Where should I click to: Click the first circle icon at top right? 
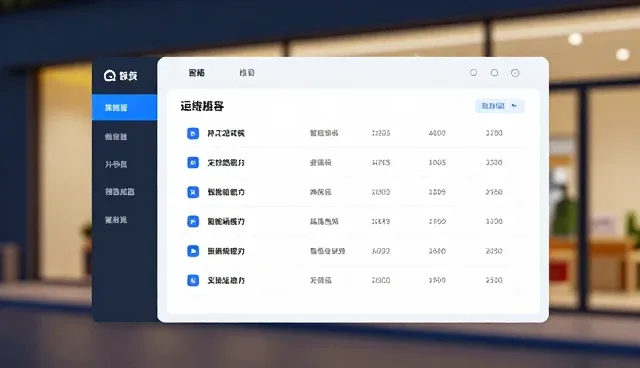473,73
